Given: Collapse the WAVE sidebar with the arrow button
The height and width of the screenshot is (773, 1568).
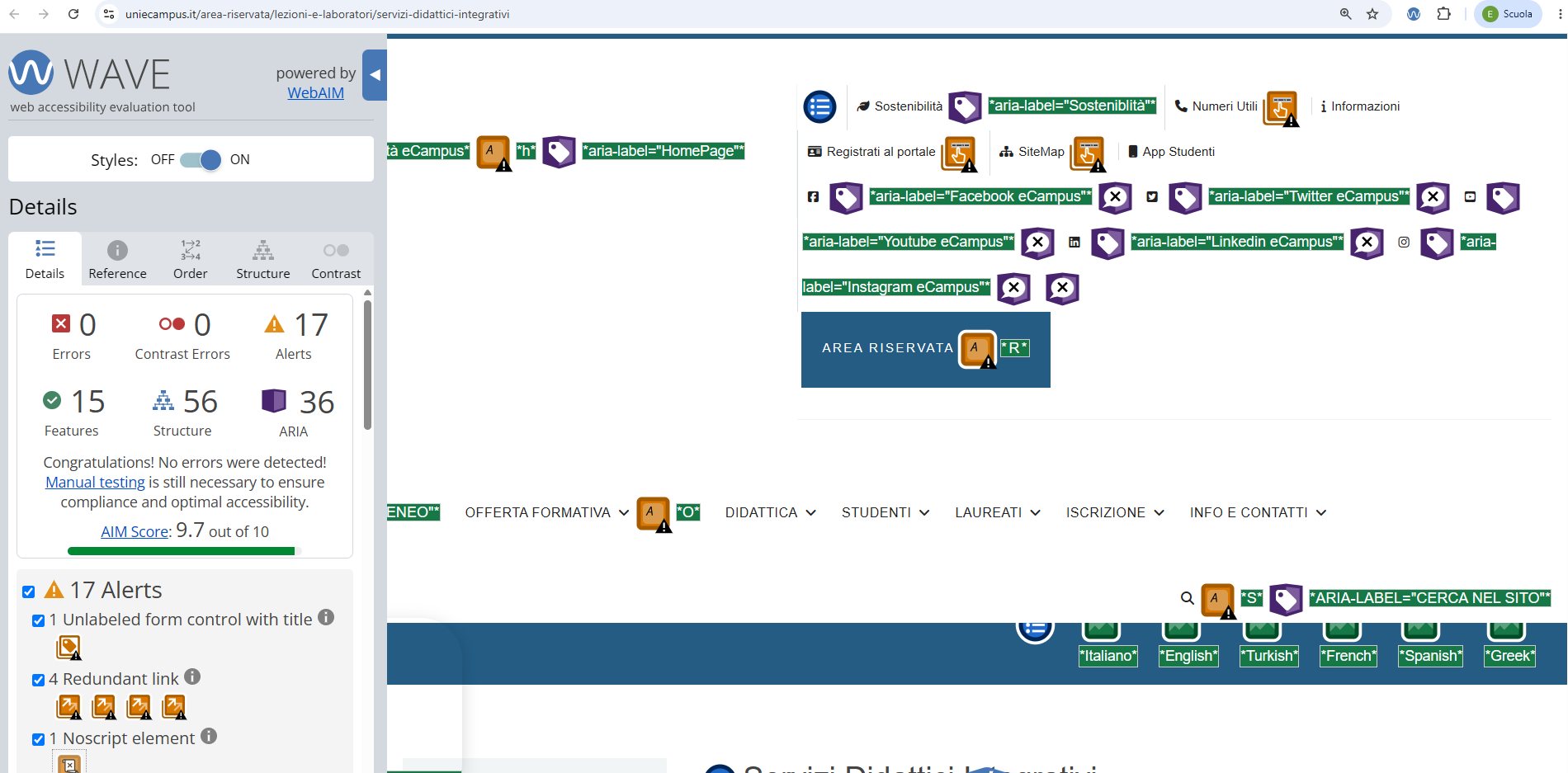Looking at the screenshot, I should pos(375,75).
